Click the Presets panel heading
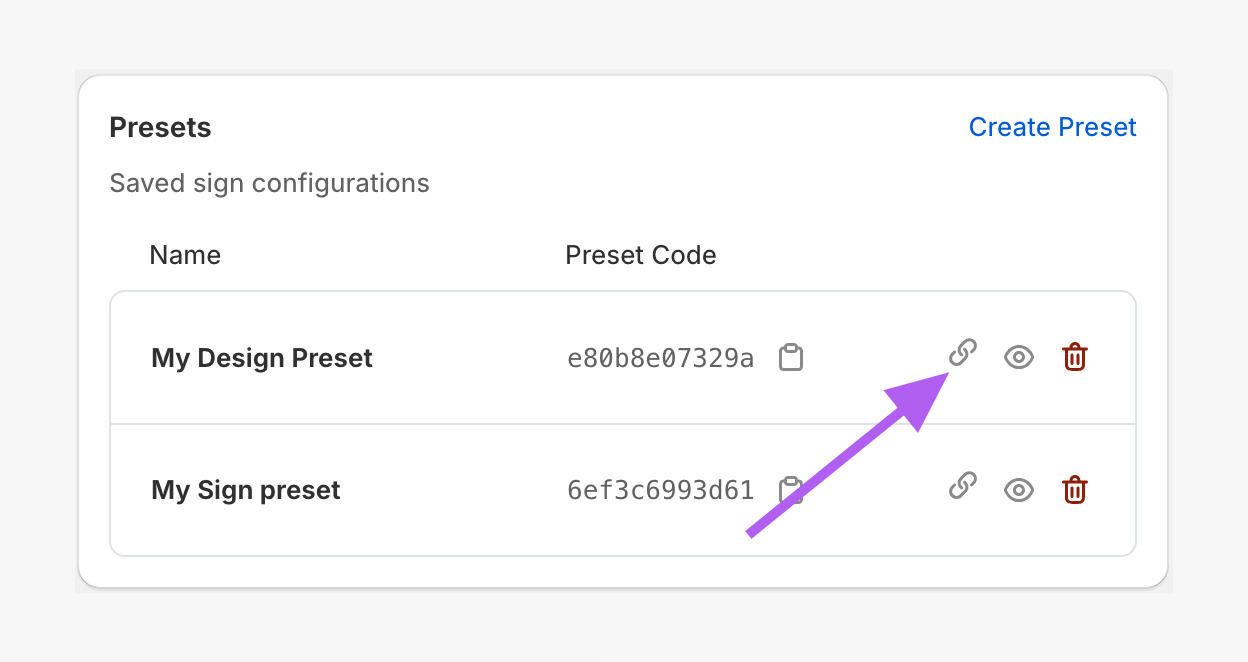This screenshot has width=1248, height=662. (x=160, y=127)
